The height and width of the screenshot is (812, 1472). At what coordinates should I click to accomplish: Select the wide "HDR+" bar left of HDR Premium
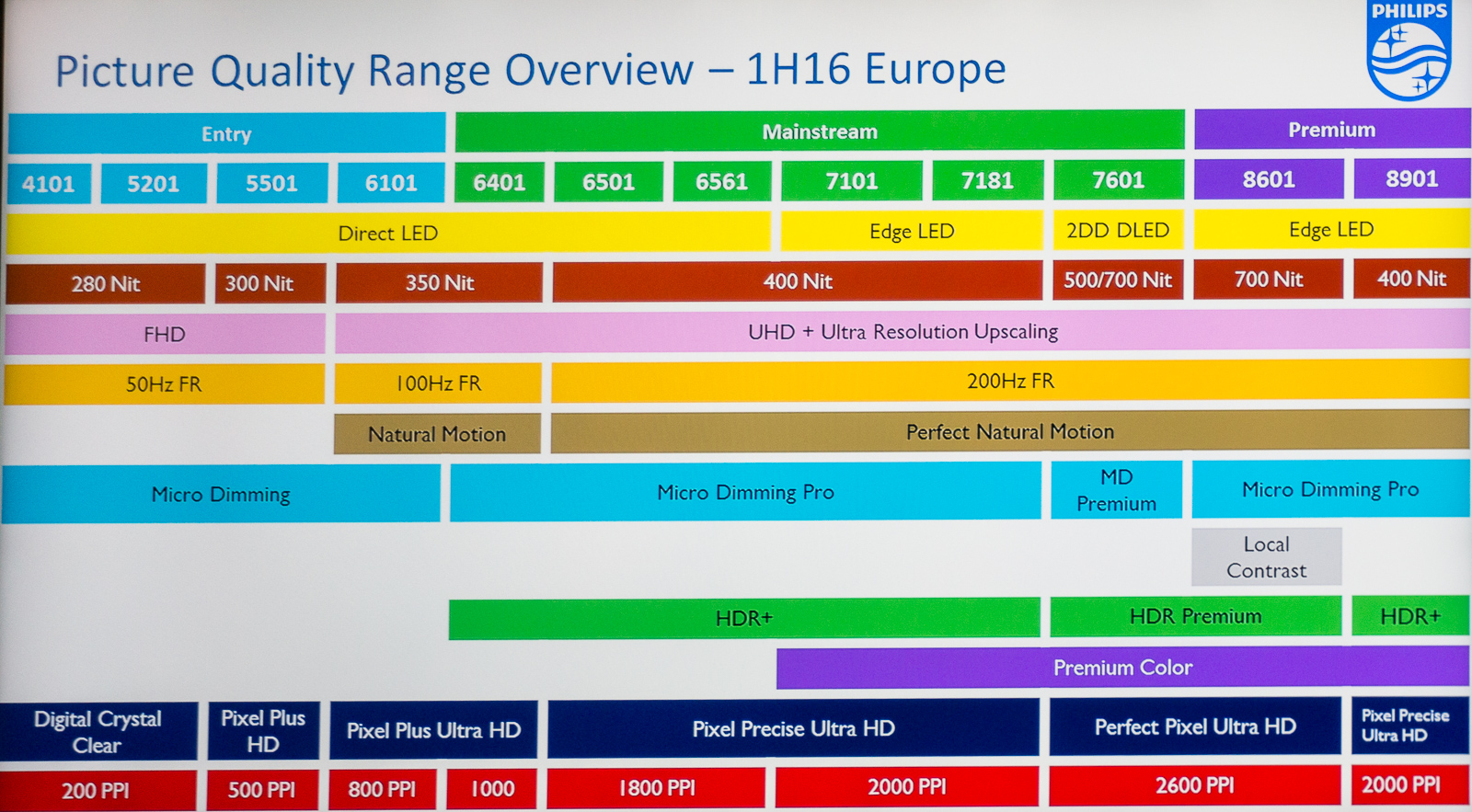coord(744,618)
